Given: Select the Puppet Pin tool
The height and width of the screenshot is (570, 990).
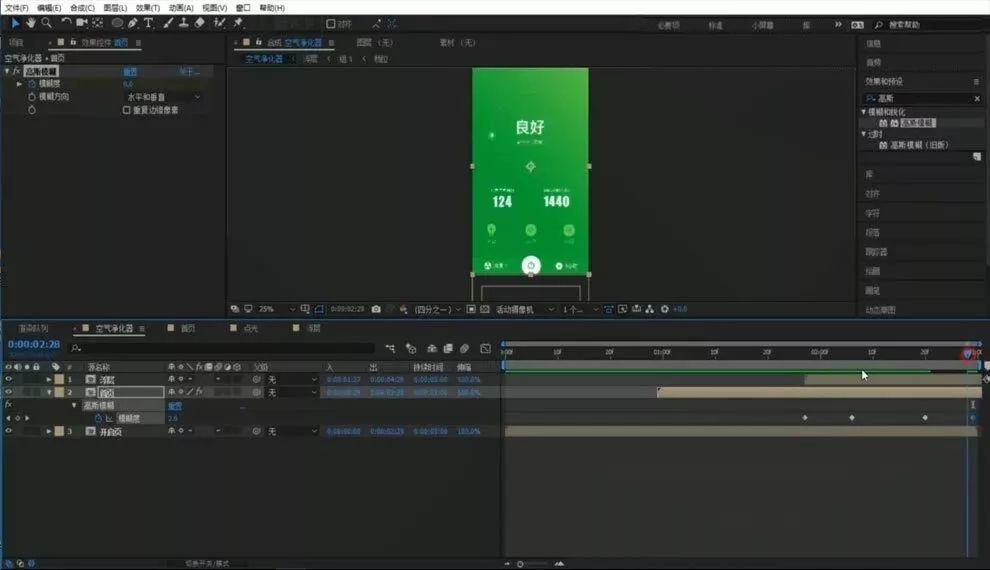Looking at the screenshot, I should click(238, 23).
